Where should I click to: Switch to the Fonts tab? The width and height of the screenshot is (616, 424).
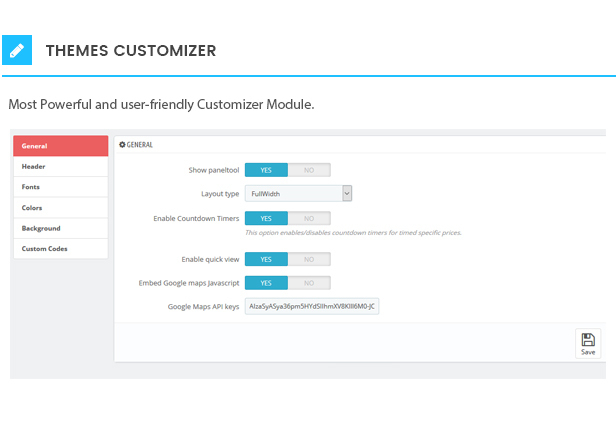[x=60, y=187]
